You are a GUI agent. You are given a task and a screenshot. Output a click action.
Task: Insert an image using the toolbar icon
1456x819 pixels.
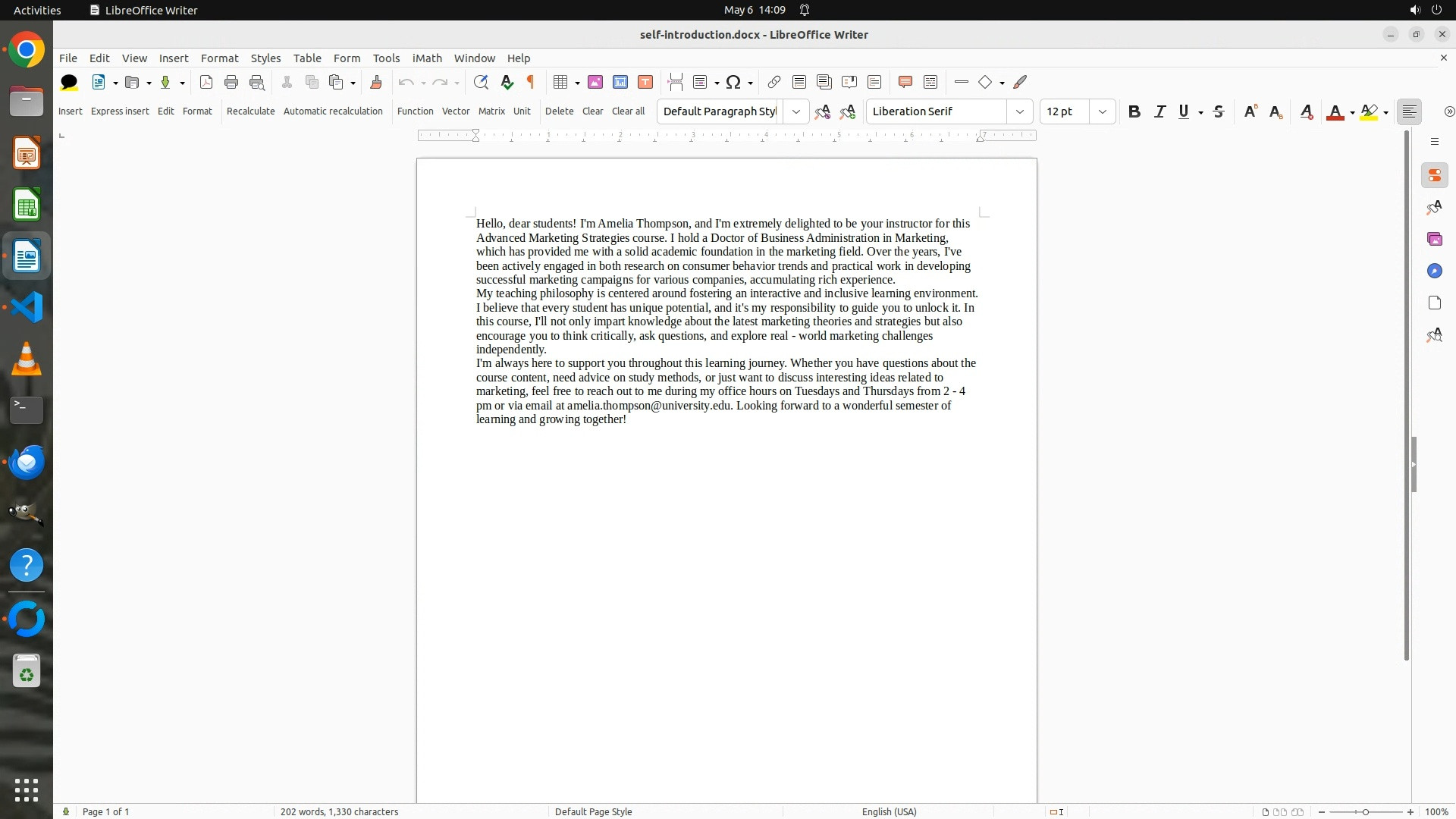595,82
